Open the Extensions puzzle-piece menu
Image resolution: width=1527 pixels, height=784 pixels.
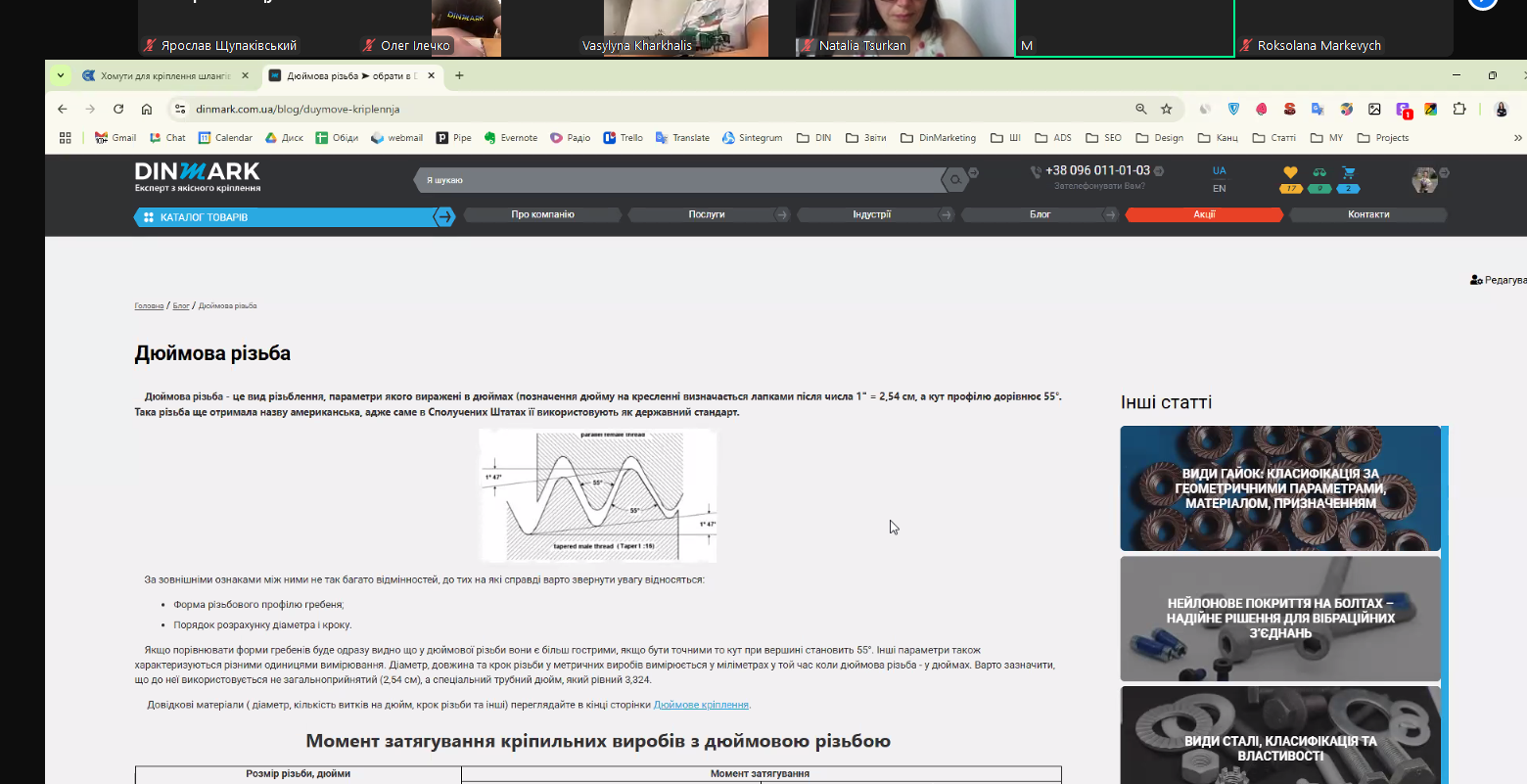(1458, 109)
